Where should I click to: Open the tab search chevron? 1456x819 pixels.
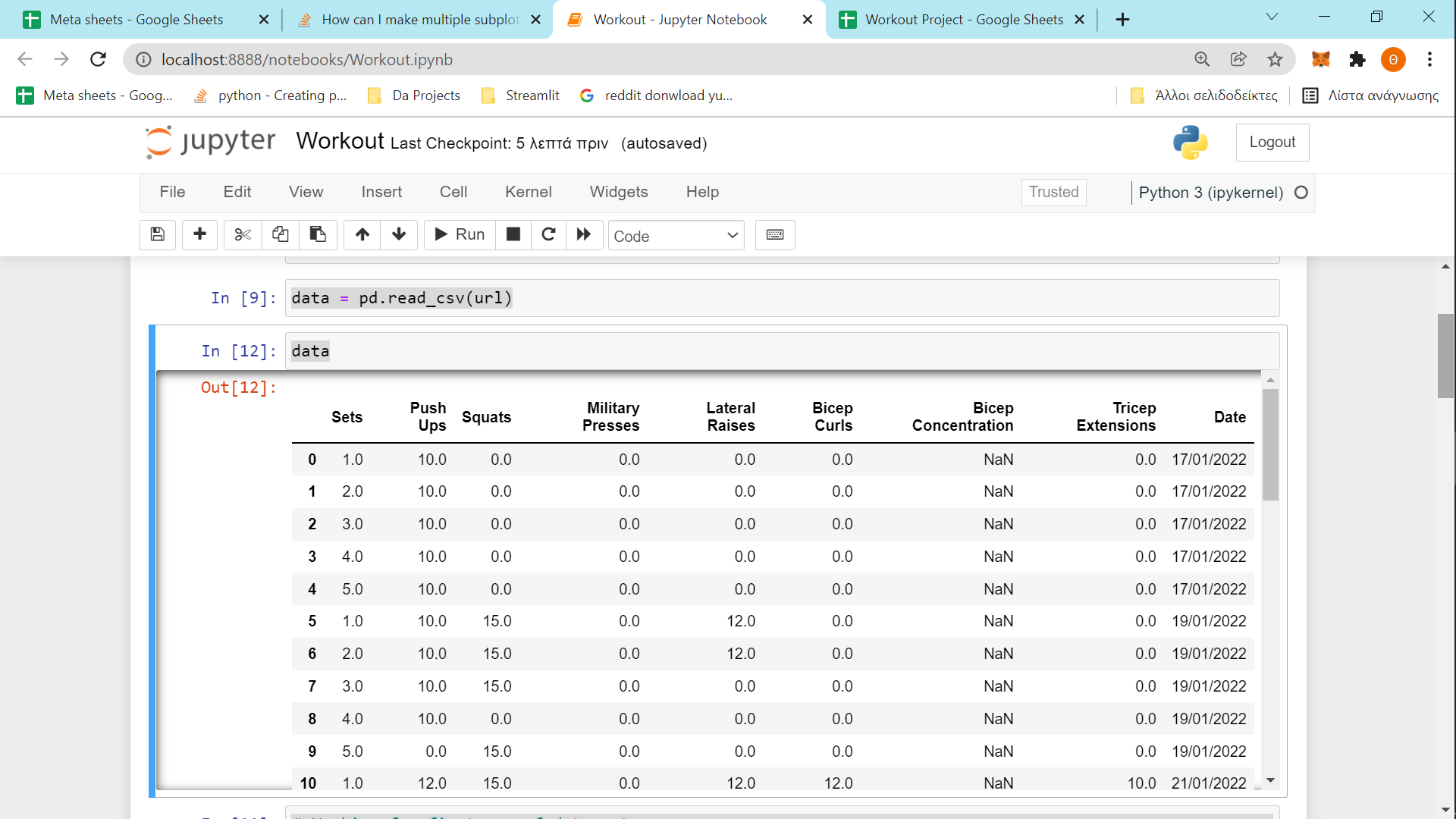(x=1272, y=17)
